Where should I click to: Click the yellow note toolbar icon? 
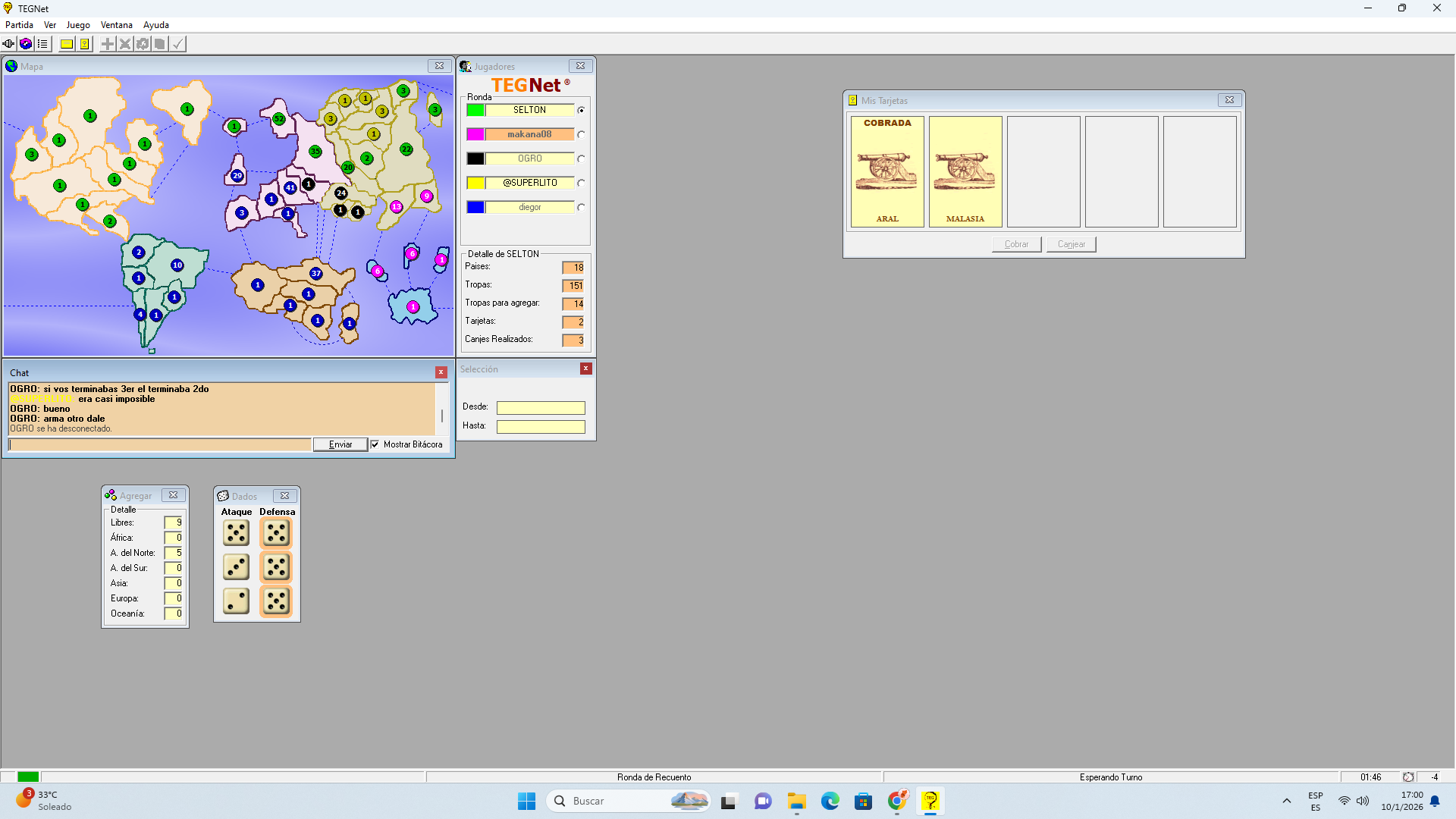pos(67,44)
